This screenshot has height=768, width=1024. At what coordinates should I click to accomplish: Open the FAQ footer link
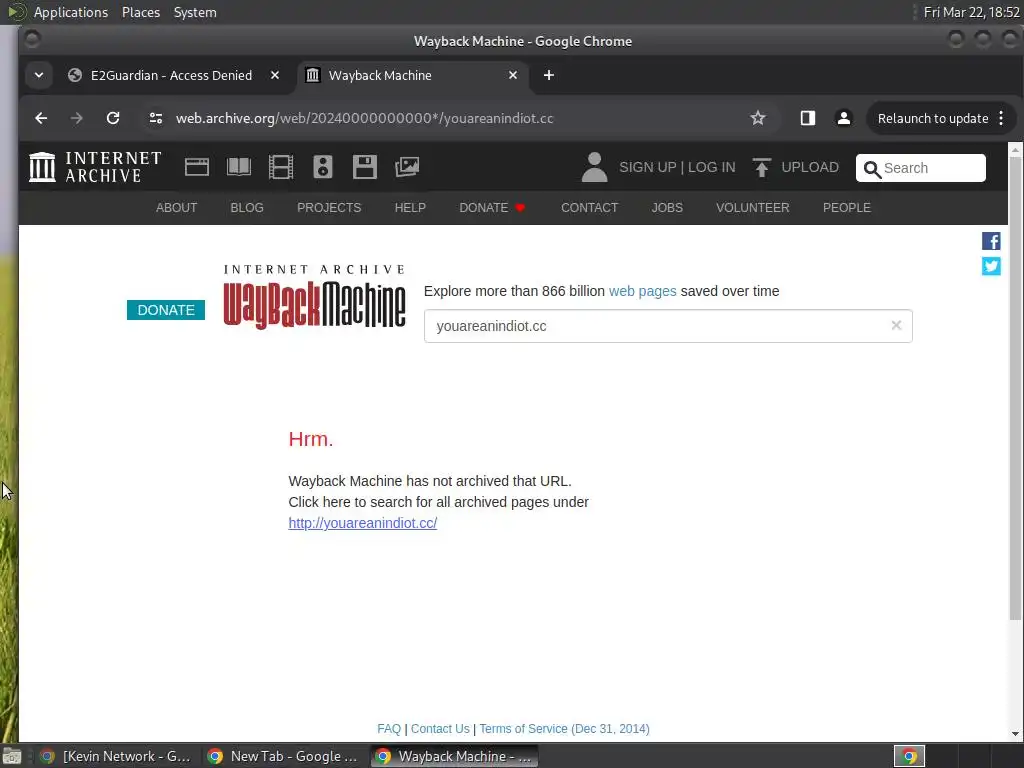point(389,729)
